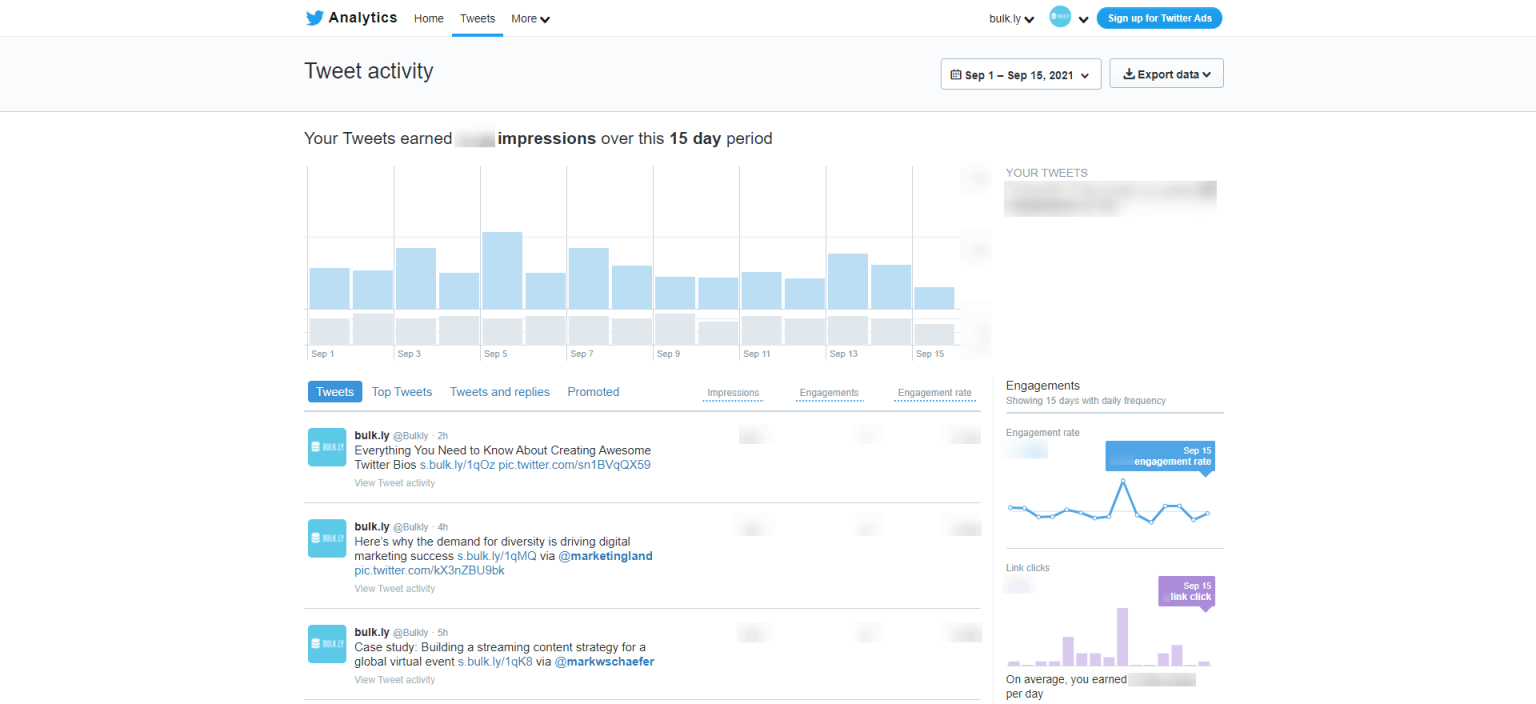The image size is (1536, 704).
Task: Click the calendar icon in the date range button
Action: click(x=956, y=74)
